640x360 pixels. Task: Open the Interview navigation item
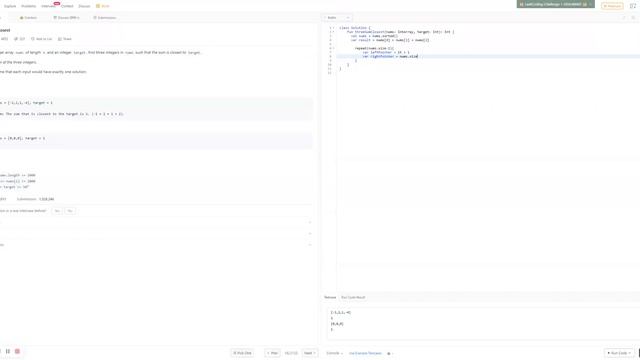pos(48,6)
